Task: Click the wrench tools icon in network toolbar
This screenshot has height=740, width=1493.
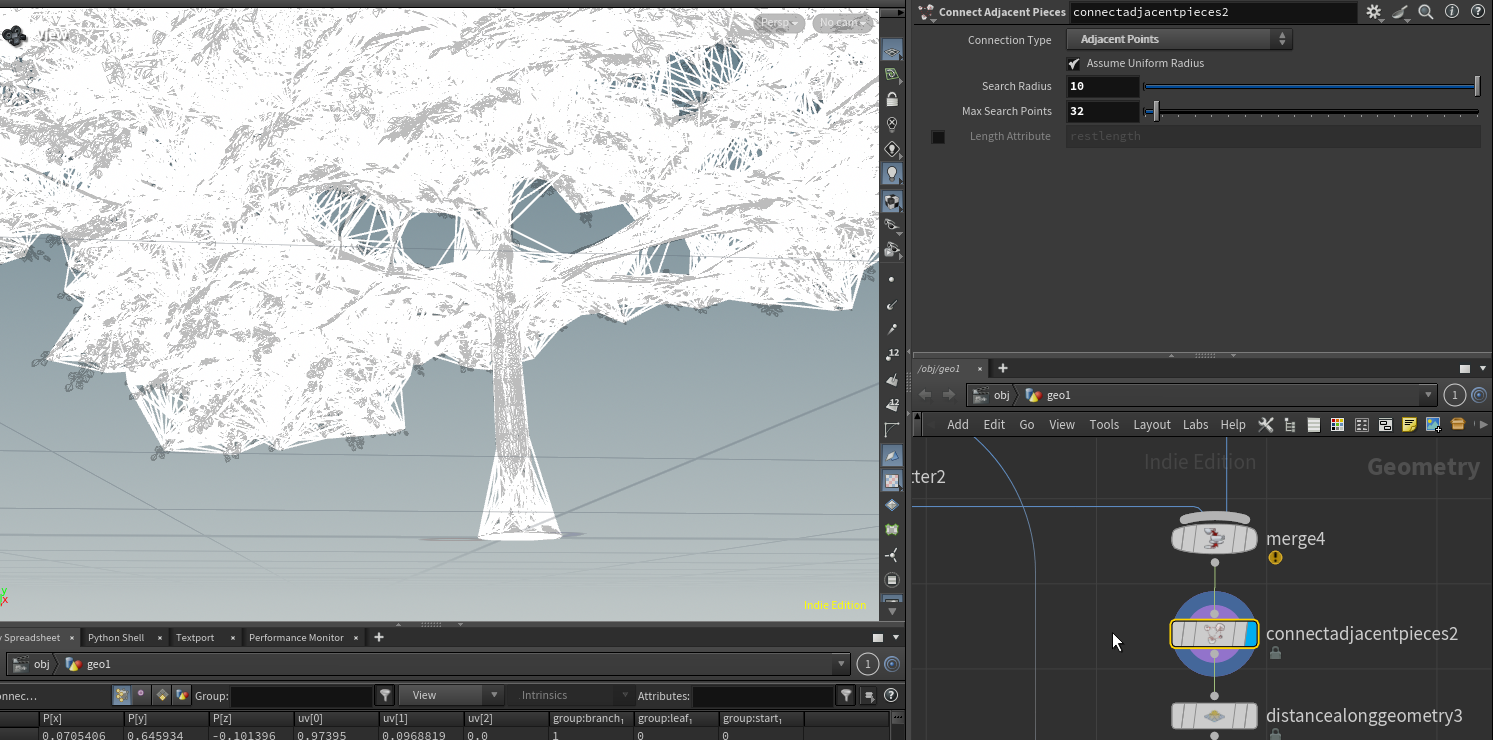Action: coord(1265,424)
